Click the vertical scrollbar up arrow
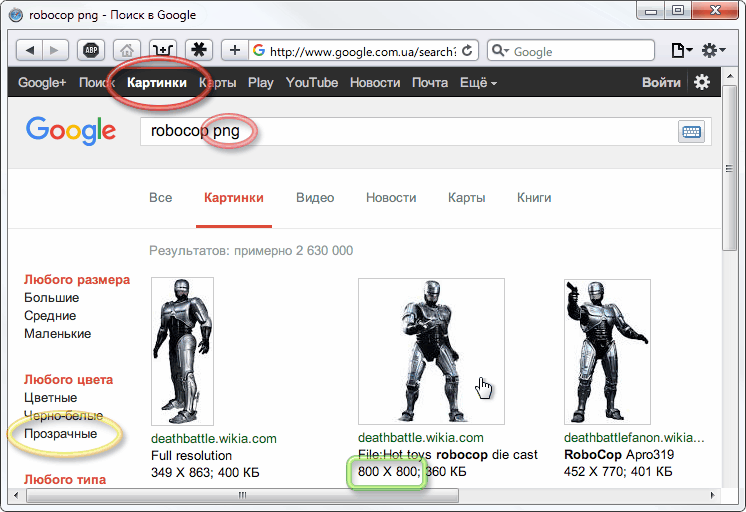The image size is (746, 512). (729, 76)
